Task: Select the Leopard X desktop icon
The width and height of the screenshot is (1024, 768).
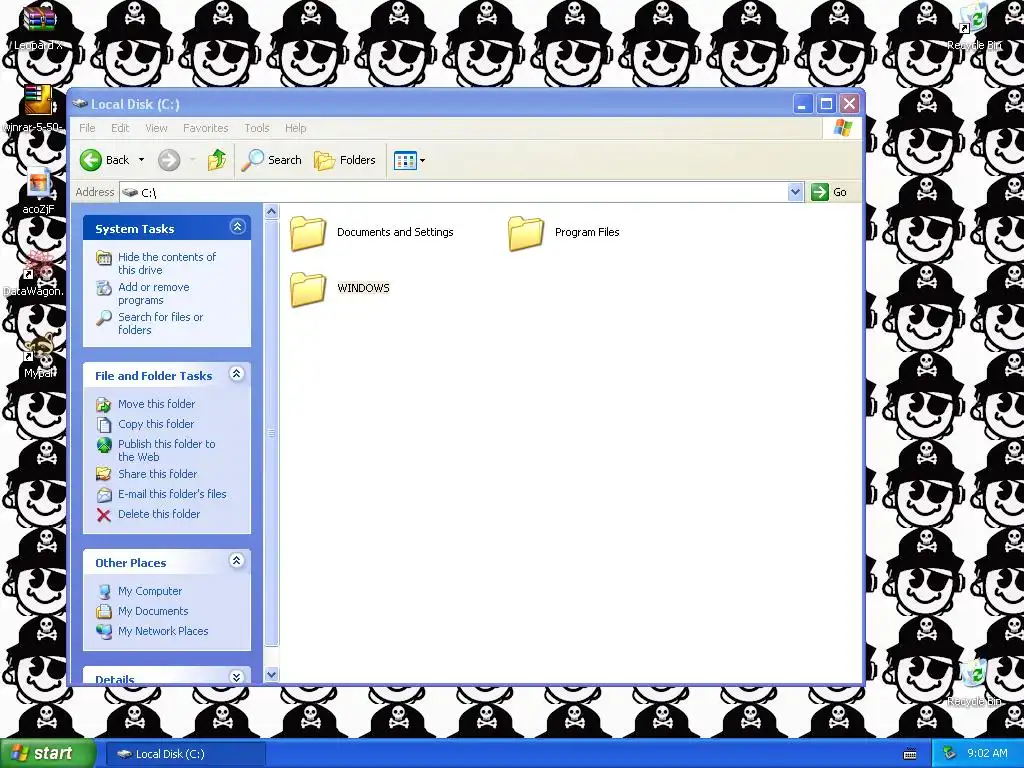Action: pyautogui.click(x=39, y=29)
